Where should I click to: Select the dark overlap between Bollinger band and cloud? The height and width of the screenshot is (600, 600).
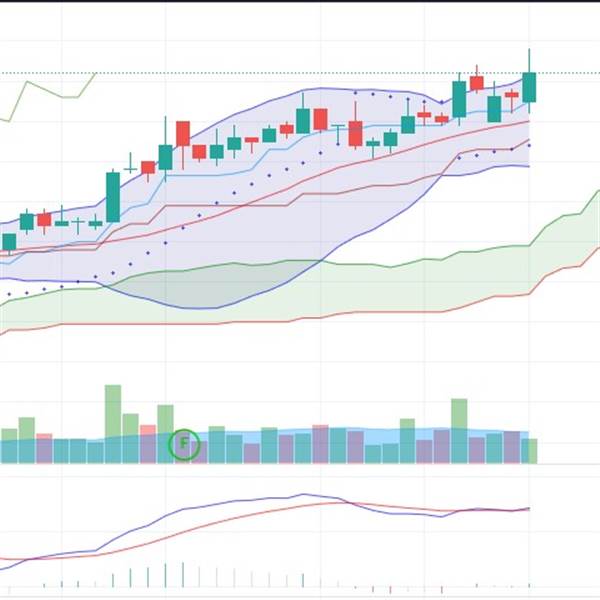214,285
